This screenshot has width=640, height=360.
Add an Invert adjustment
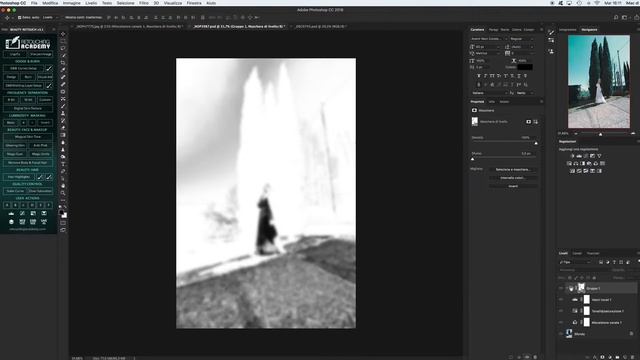click(x=572, y=171)
